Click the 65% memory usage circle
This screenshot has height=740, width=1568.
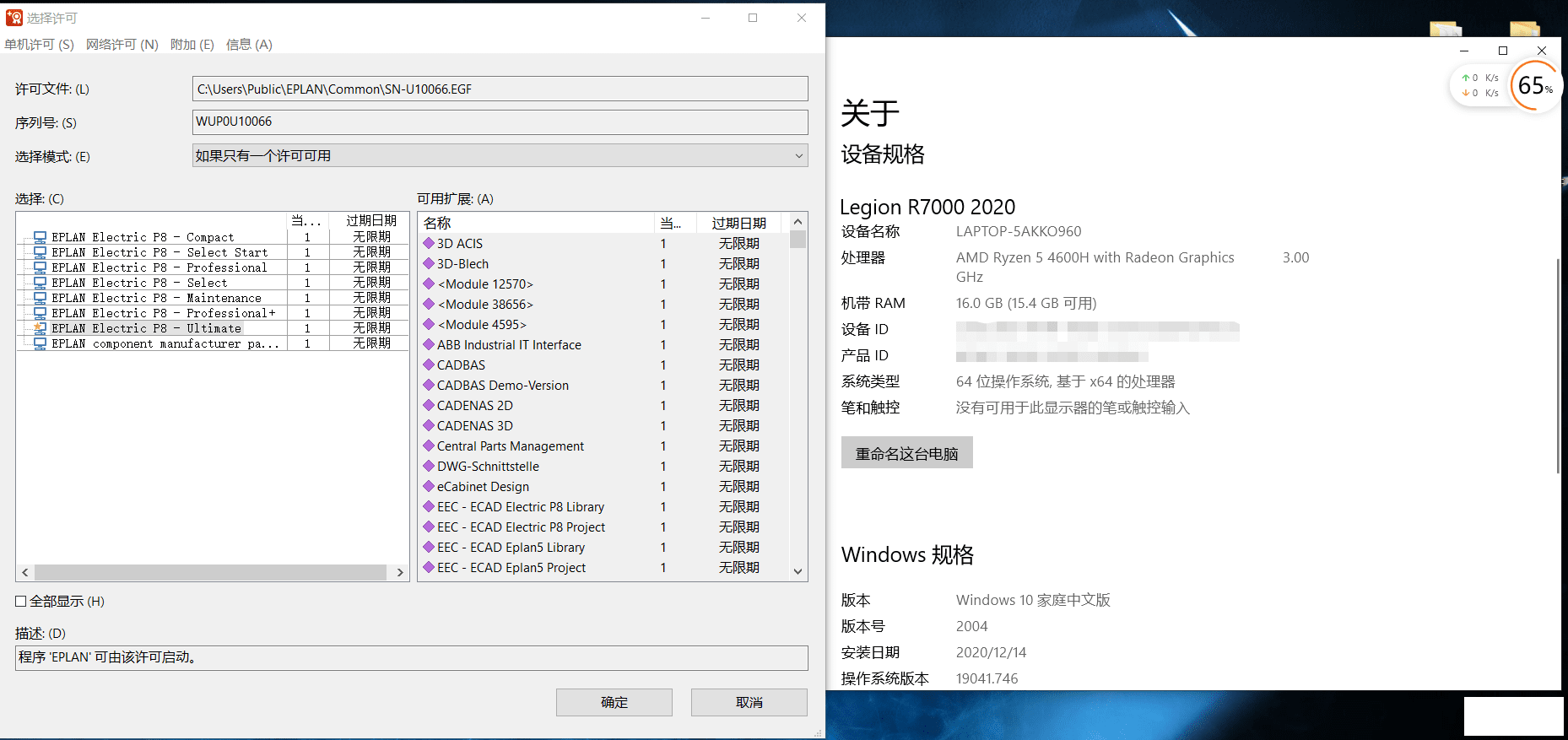click(x=1535, y=85)
